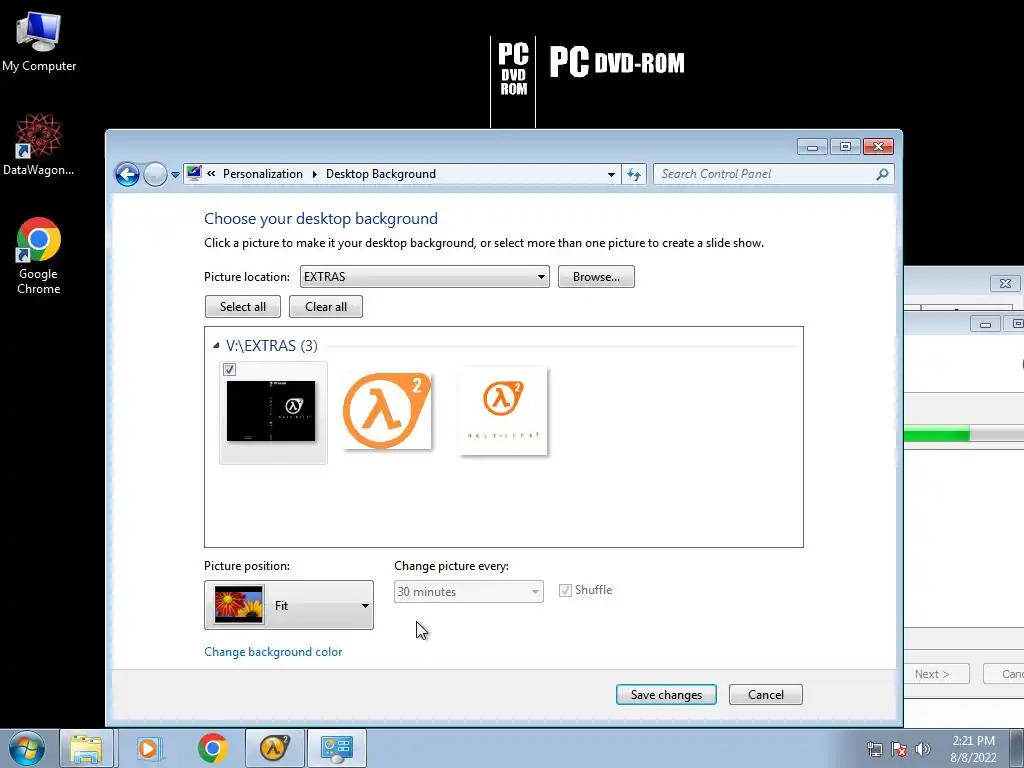Launch DataWagon desktop shortcut
Image resolution: width=1024 pixels, height=768 pixels.
click(x=39, y=144)
